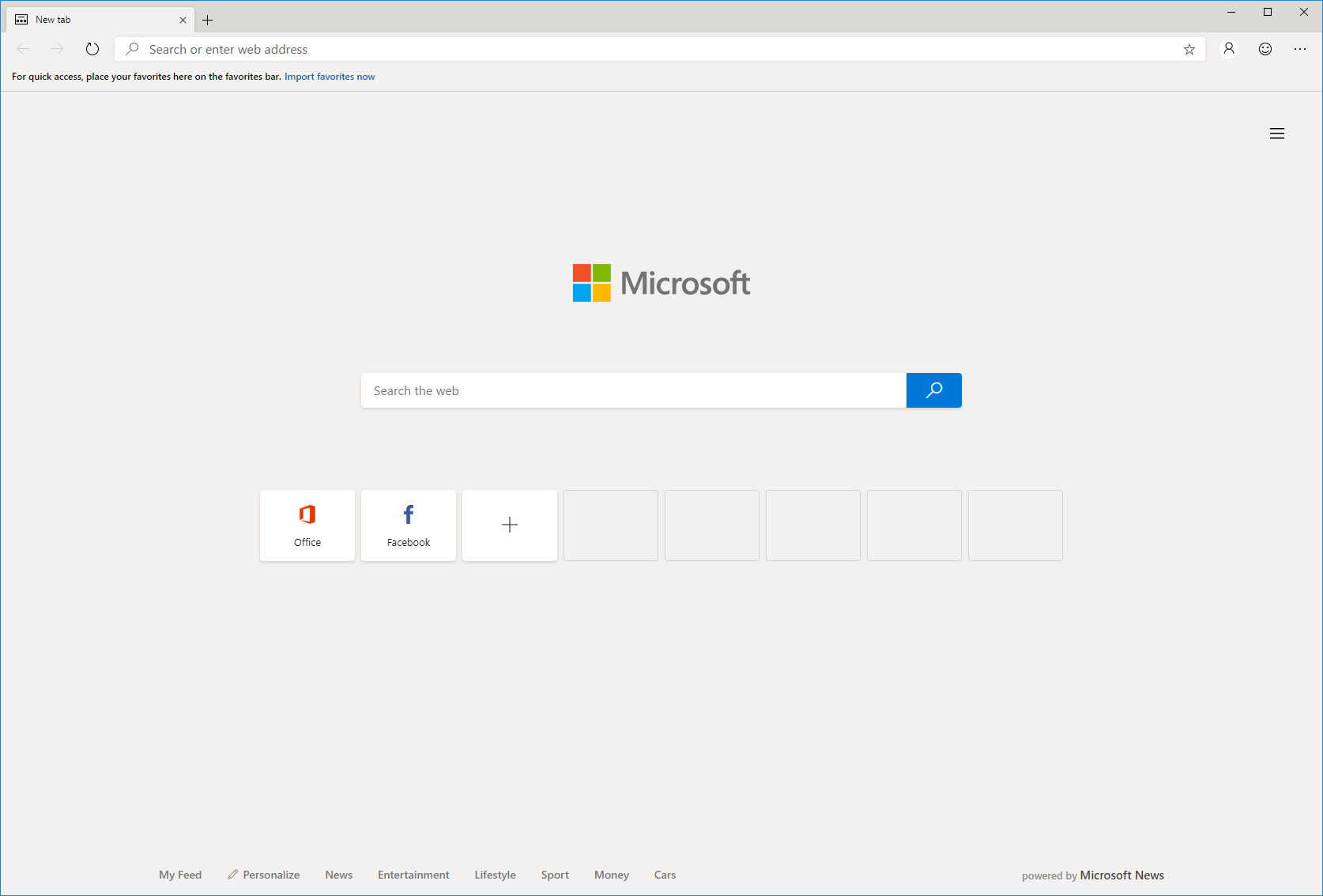Screen dimensions: 1323x896
Task: Open the Money feed category
Action: coord(612,875)
